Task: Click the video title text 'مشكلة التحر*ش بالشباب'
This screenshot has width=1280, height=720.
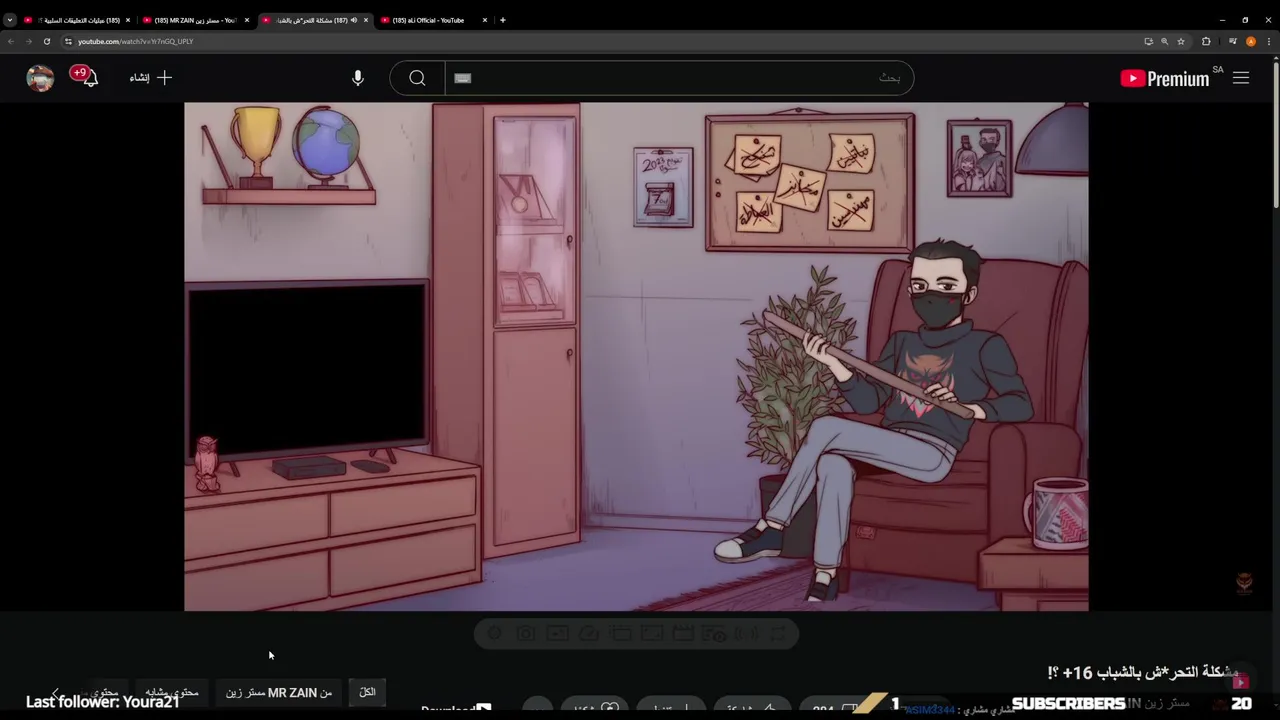Action: (1169, 672)
